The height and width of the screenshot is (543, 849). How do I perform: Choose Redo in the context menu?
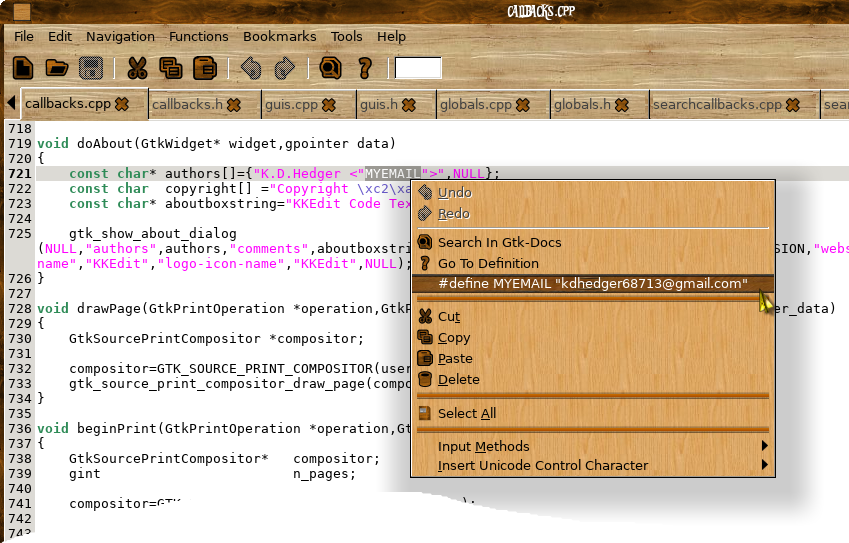tap(593, 214)
